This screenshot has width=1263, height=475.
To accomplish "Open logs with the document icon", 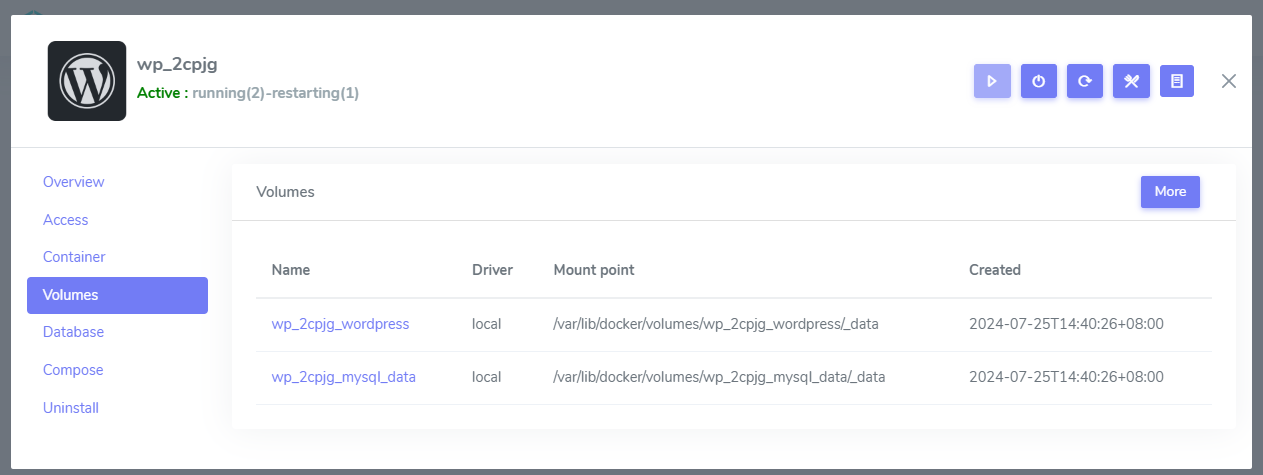I will (x=1177, y=81).
